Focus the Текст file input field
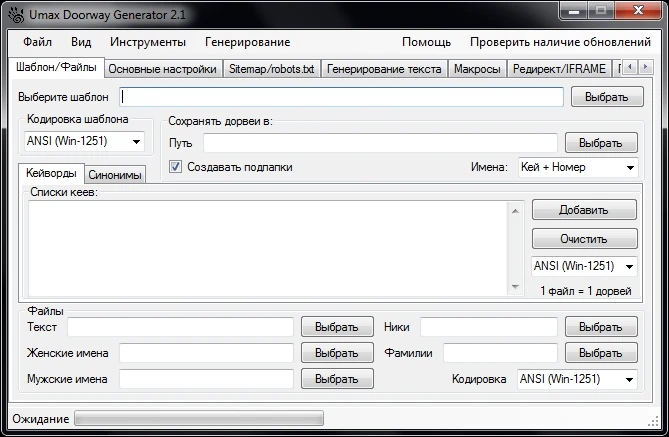This screenshot has width=669, height=437. pyautogui.click(x=180, y=327)
